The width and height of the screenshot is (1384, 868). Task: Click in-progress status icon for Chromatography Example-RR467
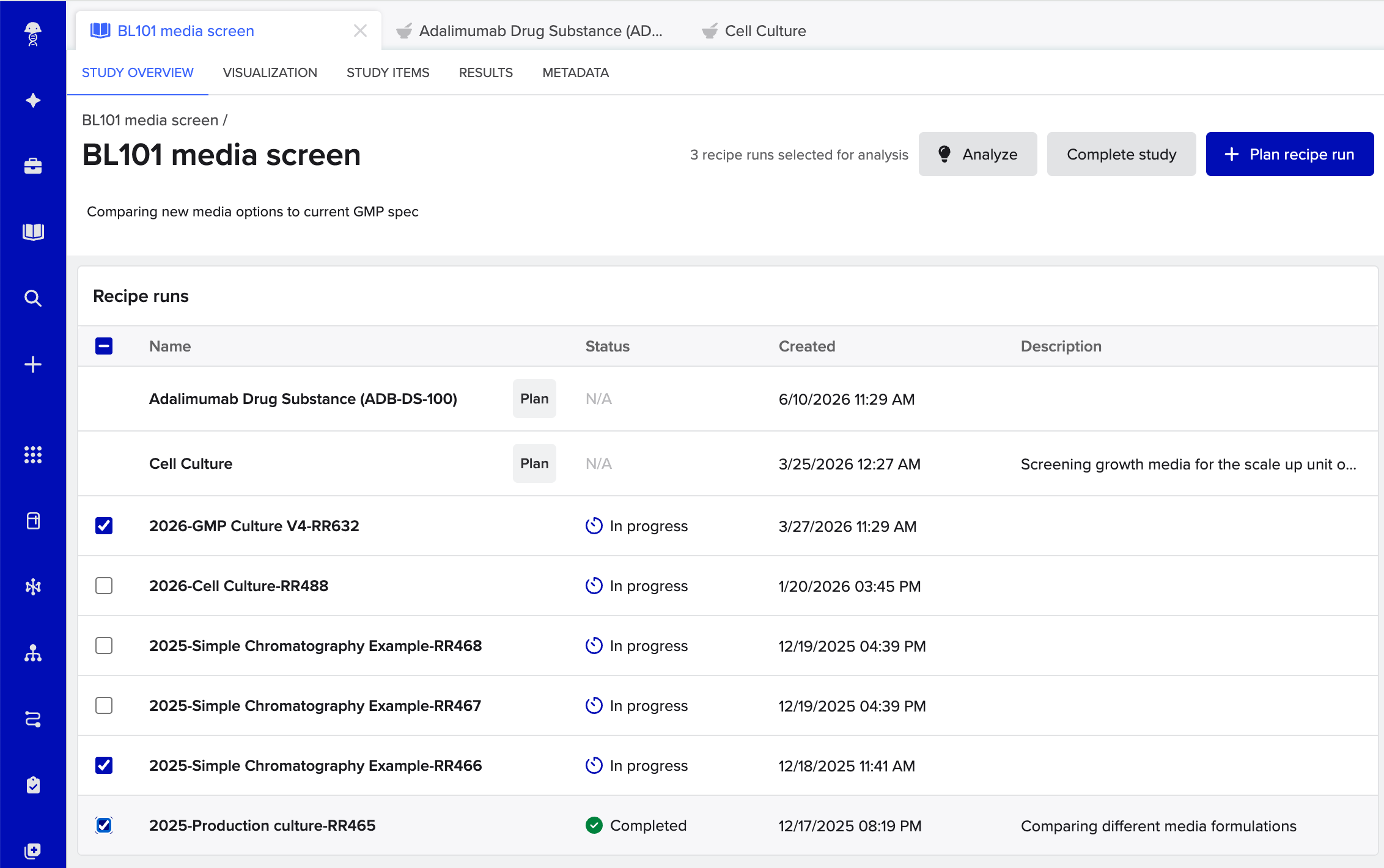594,705
